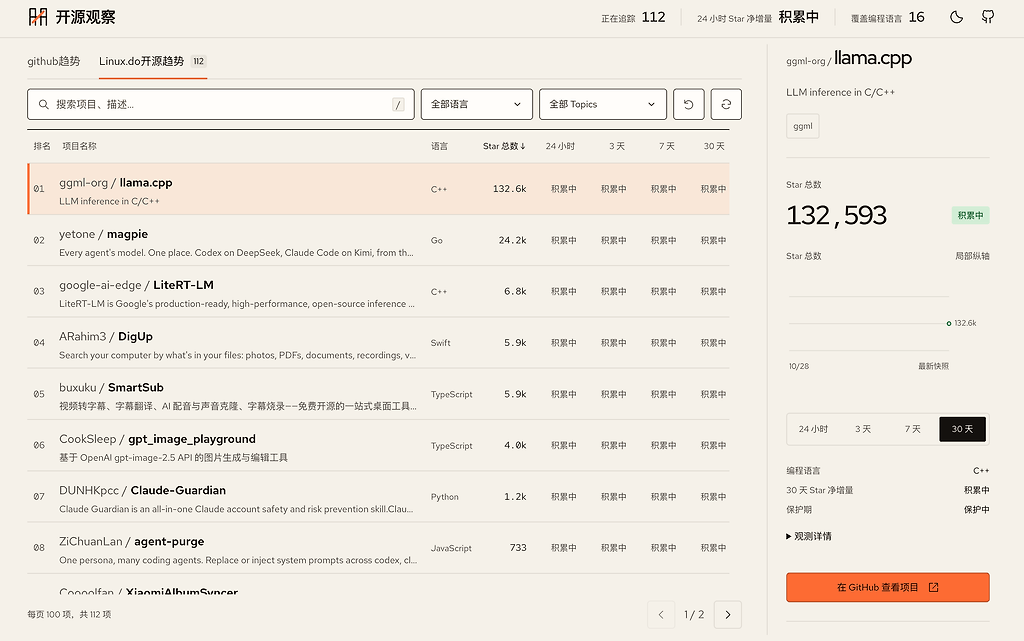This screenshot has width=1024, height=641.
Task: Click 在 GitHub 查看项目 button
Action: pos(888,587)
